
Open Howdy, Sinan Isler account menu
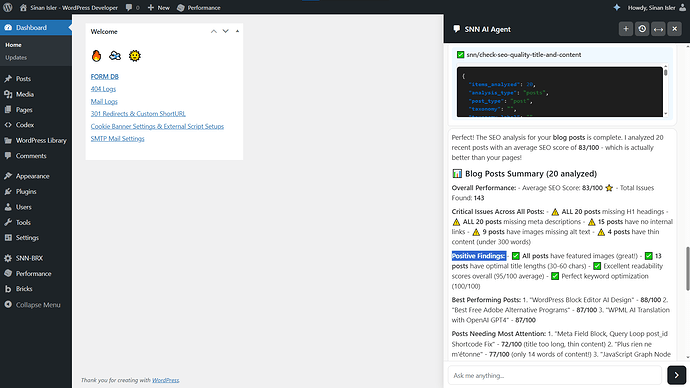coord(657,7)
